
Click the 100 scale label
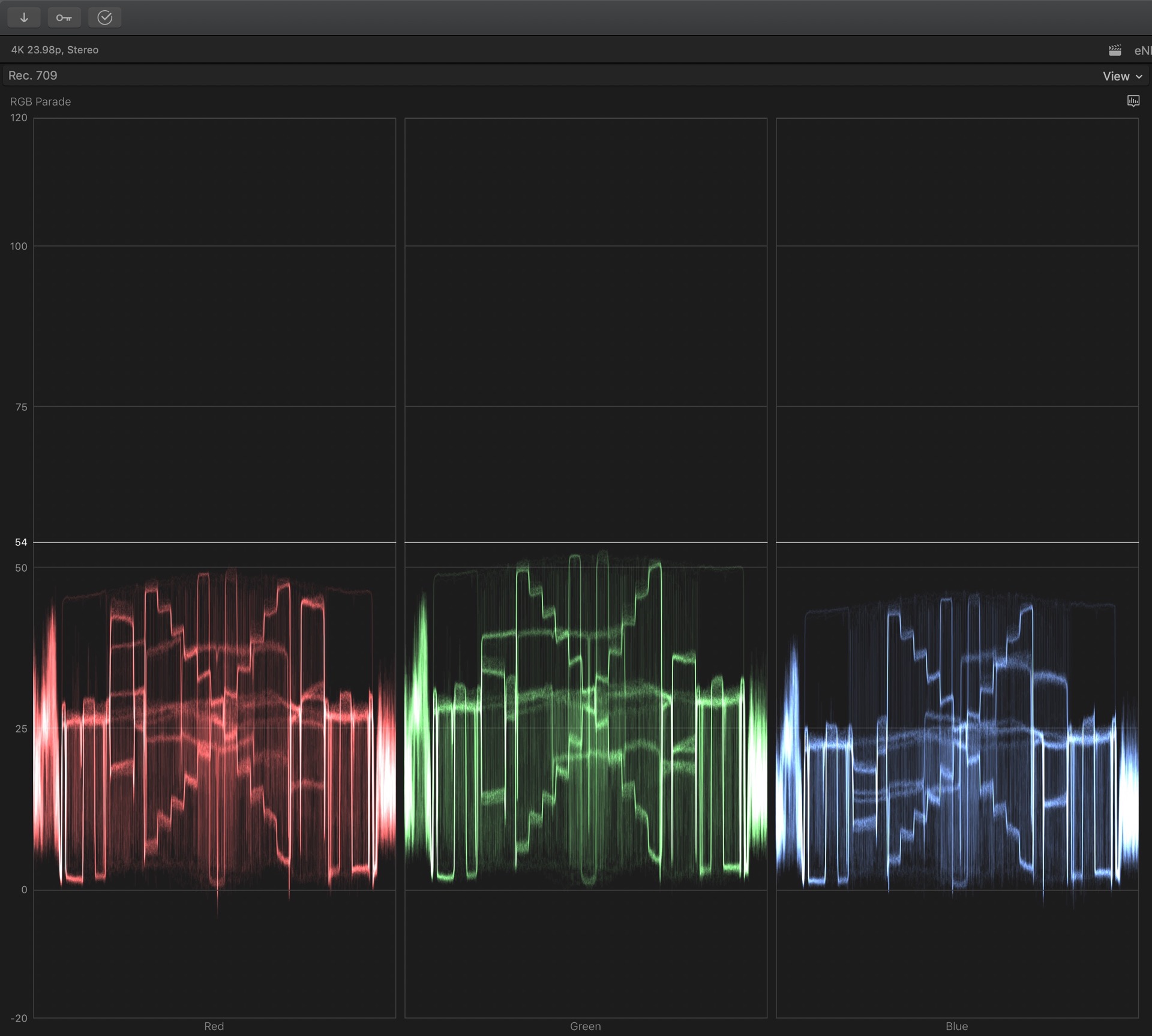(19, 246)
